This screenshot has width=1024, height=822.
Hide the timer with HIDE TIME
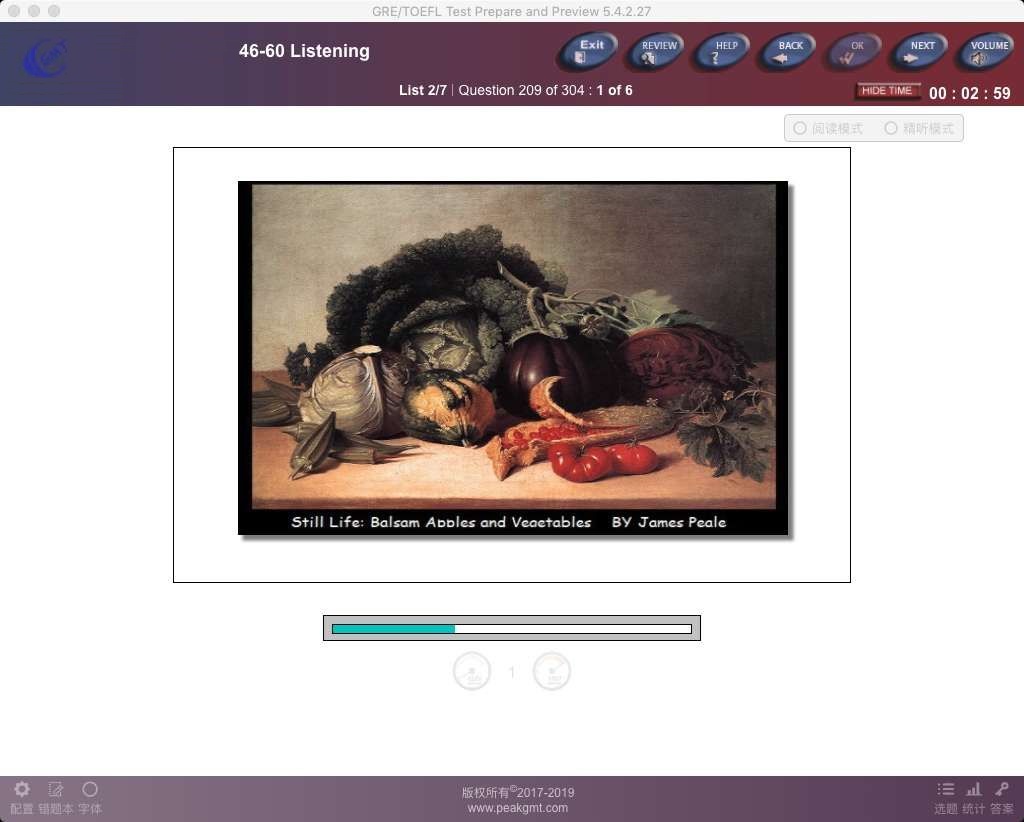coord(888,91)
